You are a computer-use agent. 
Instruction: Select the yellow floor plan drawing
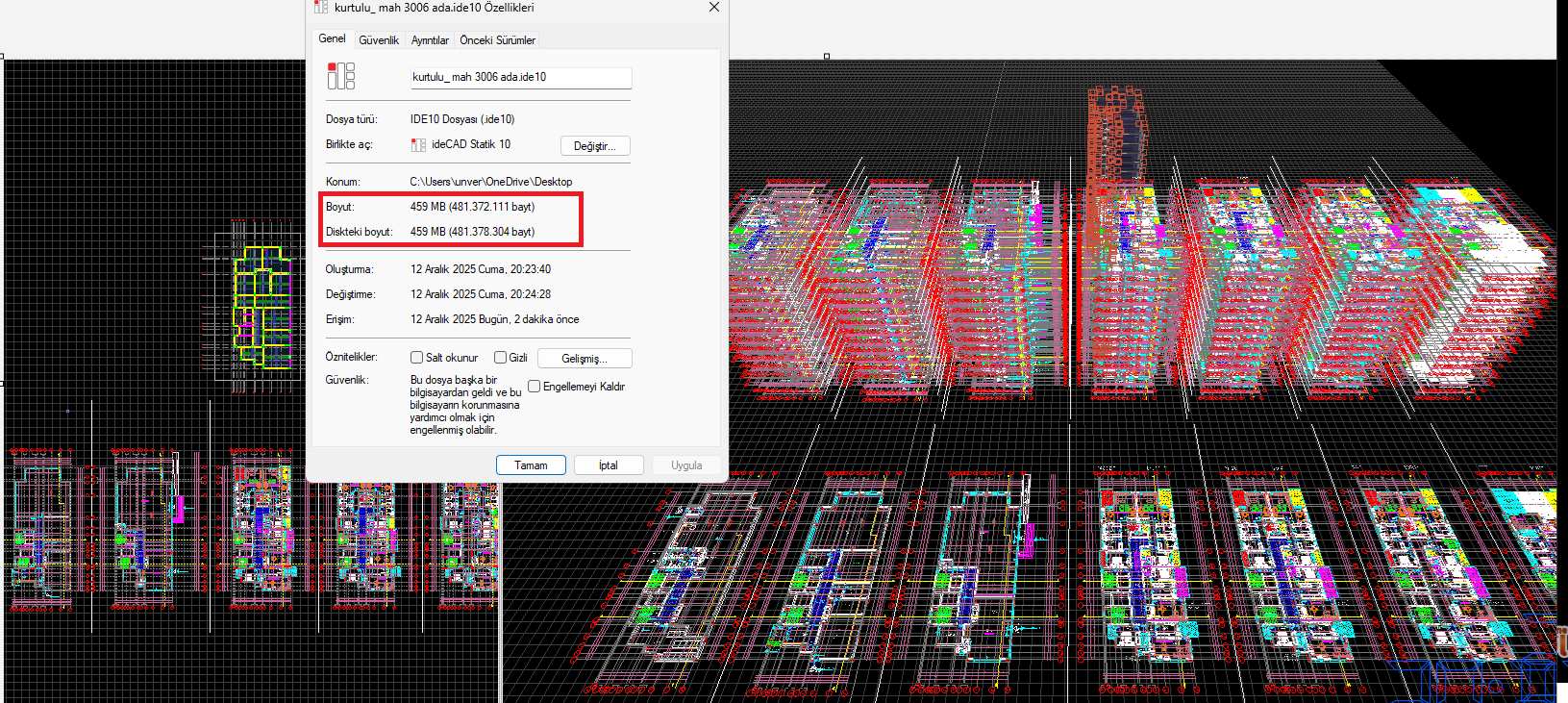262,307
